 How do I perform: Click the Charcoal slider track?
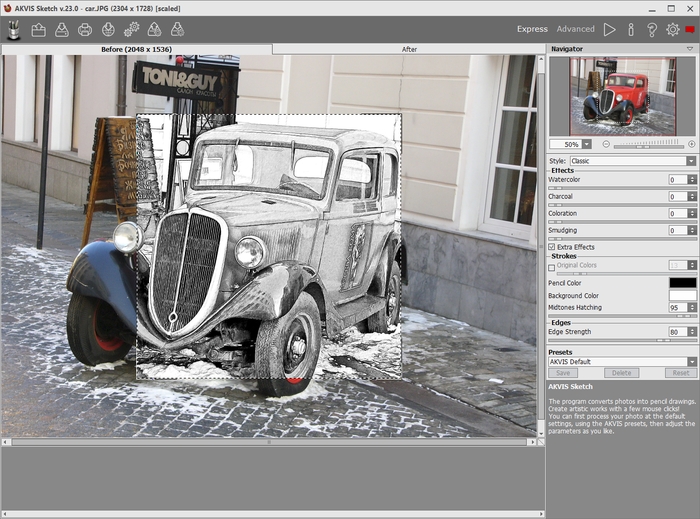[622, 205]
